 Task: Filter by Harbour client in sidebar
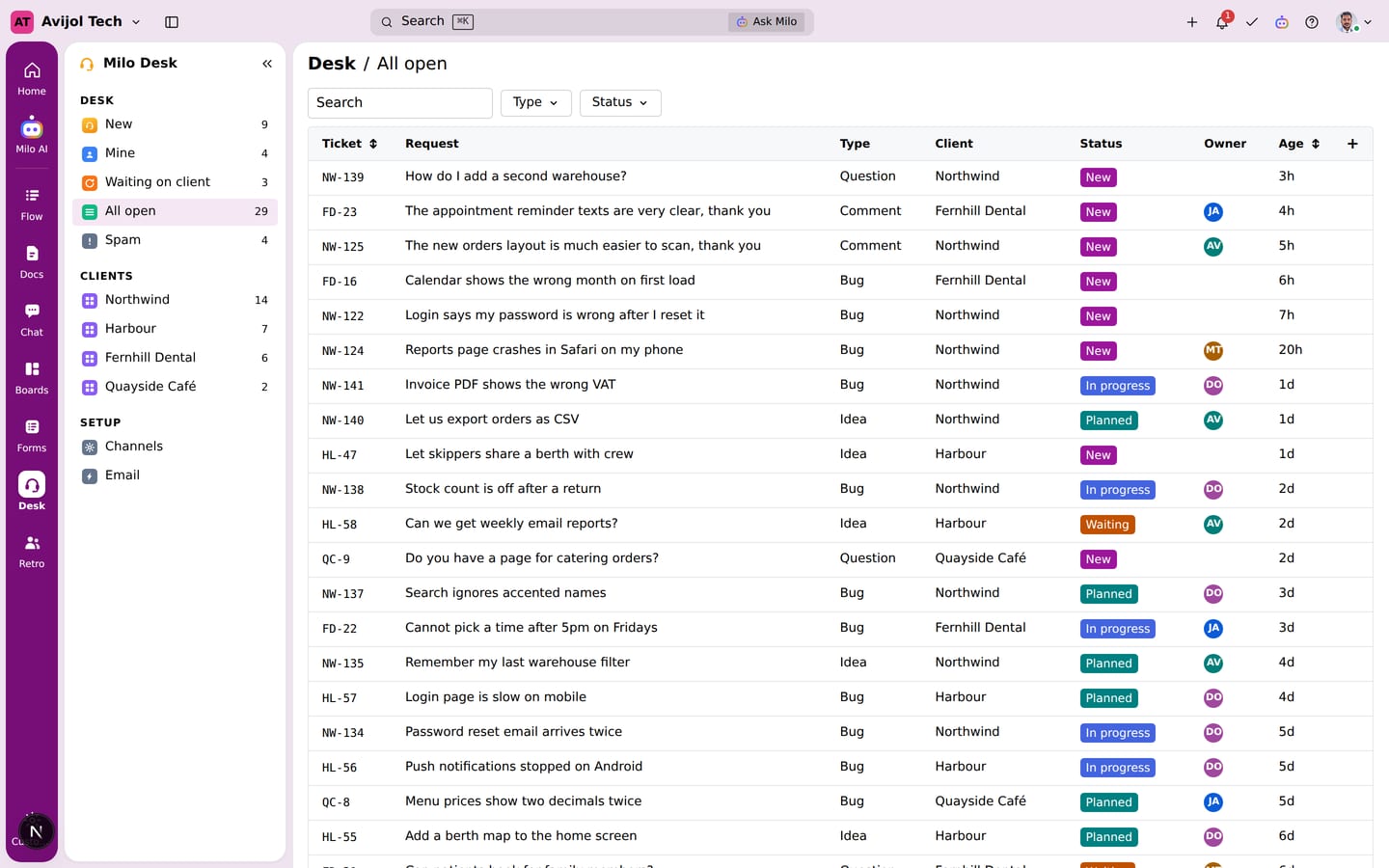[x=175, y=329]
